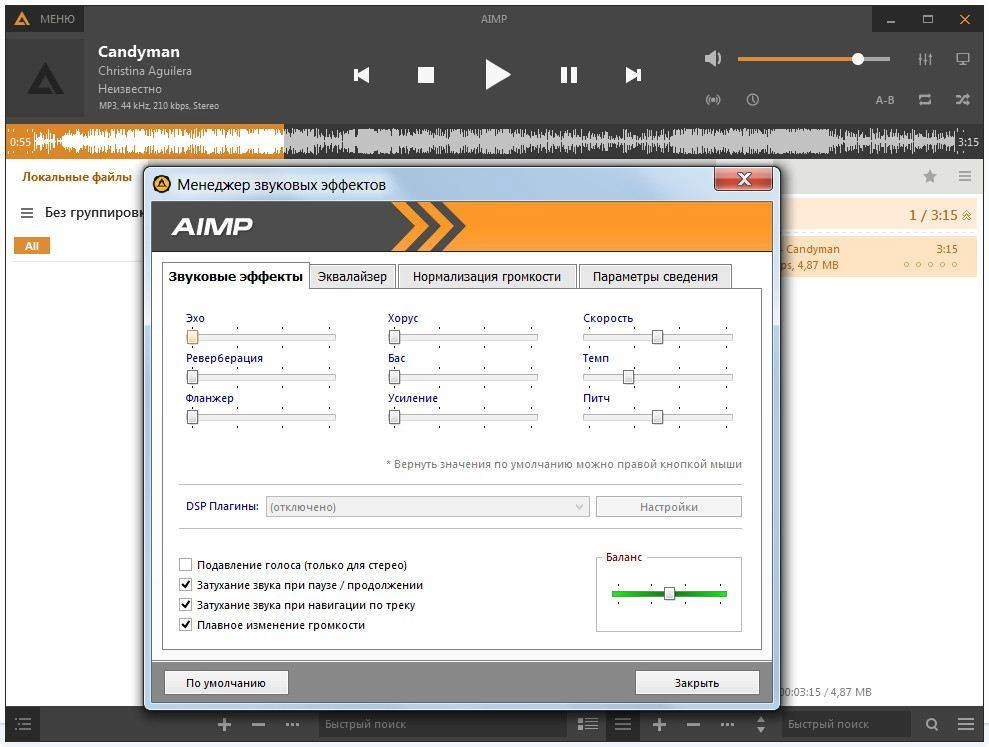
Task: Switch to compact display mode icon
Action: 963,59
